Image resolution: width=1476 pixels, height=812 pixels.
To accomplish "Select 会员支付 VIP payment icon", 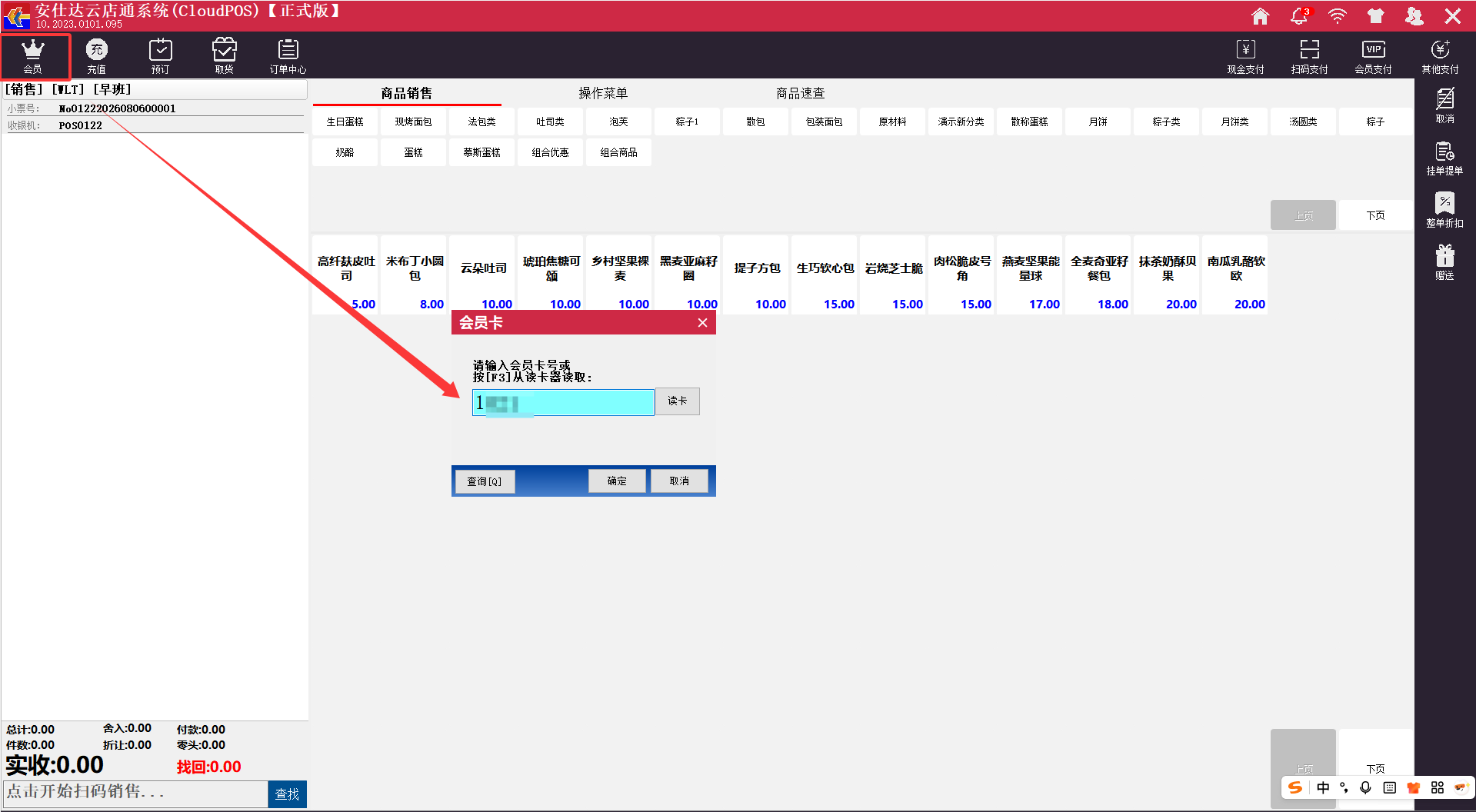I will [1373, 56].
